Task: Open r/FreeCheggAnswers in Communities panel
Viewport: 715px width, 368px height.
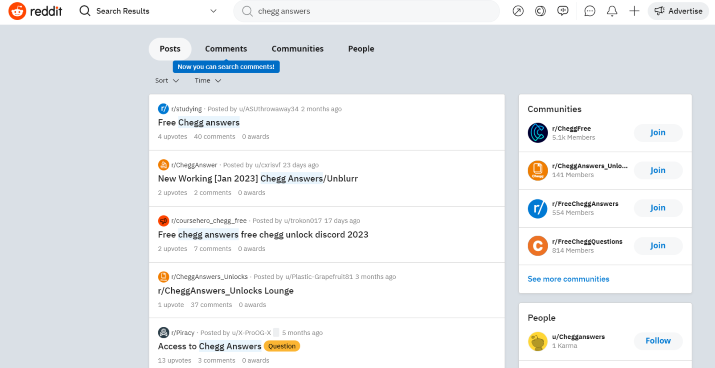Action: [x=585, y=204]
